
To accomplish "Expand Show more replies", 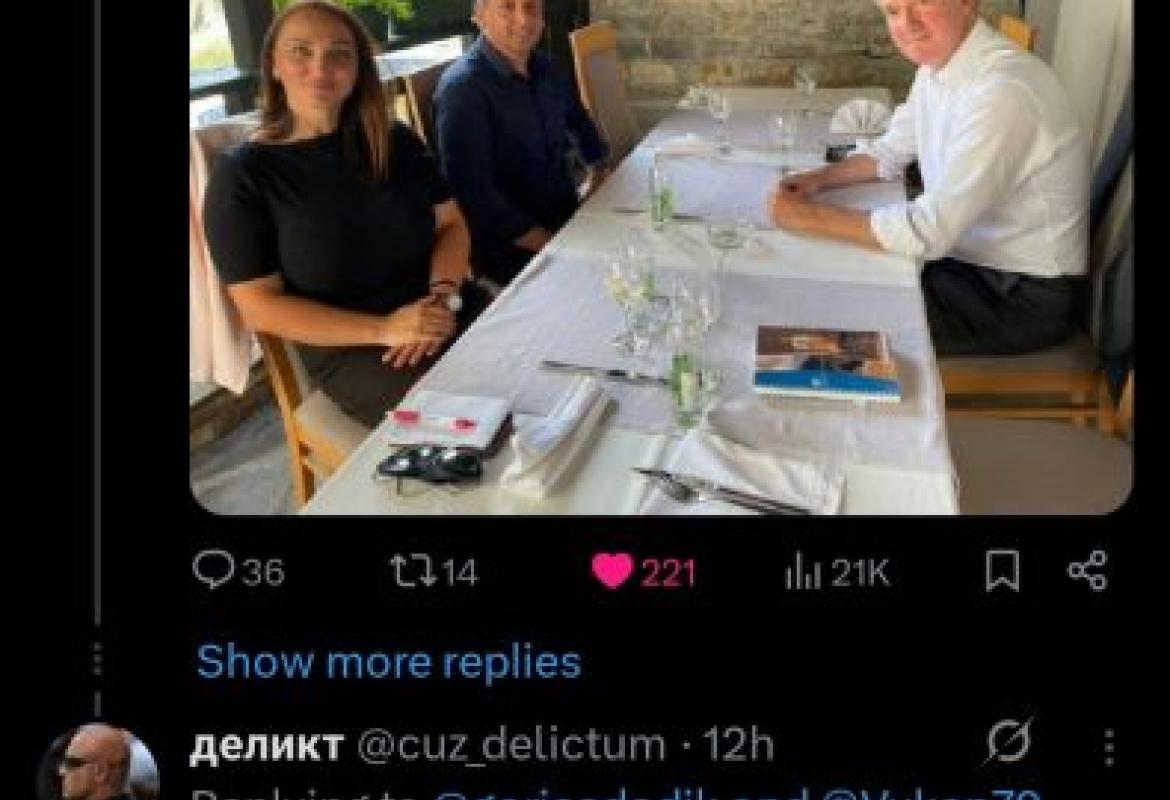I will (388, 662).
